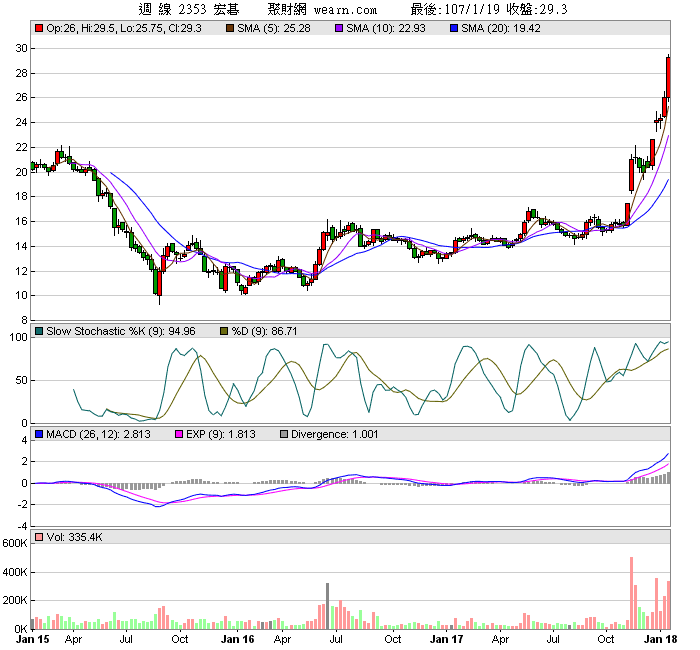700x650 pixels.
Task: Click the 'Jan 16' x-axis label
Action: (x=238, y=639)
